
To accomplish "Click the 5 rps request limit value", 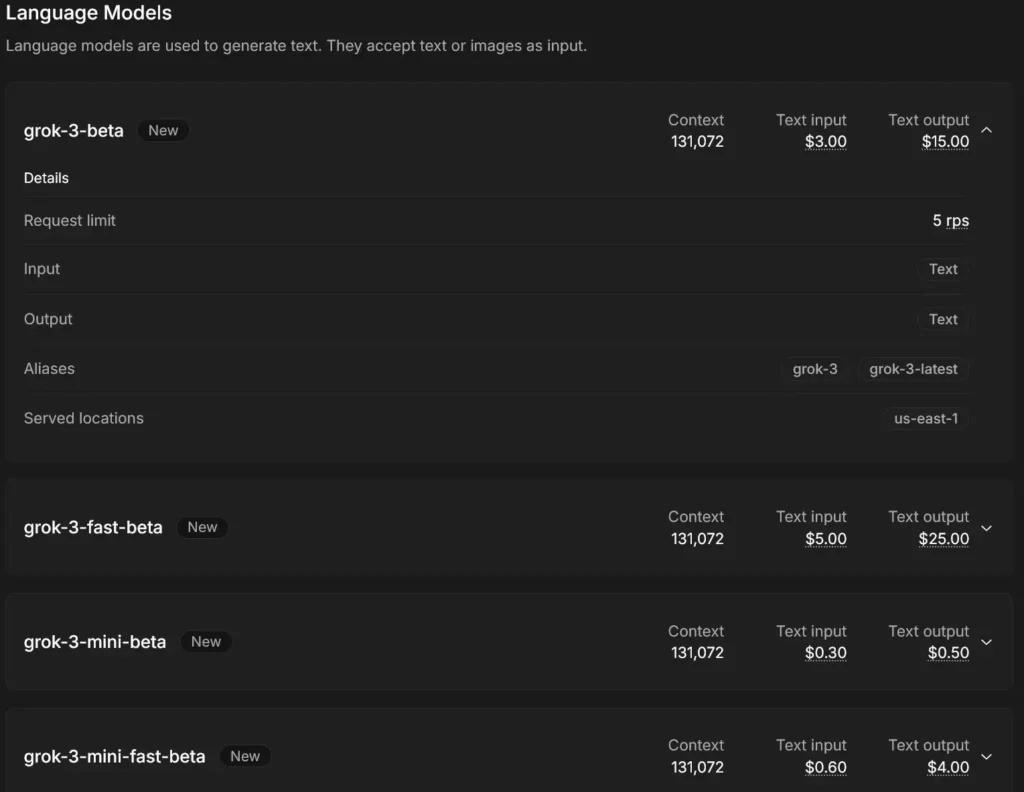I will point(951,221).
